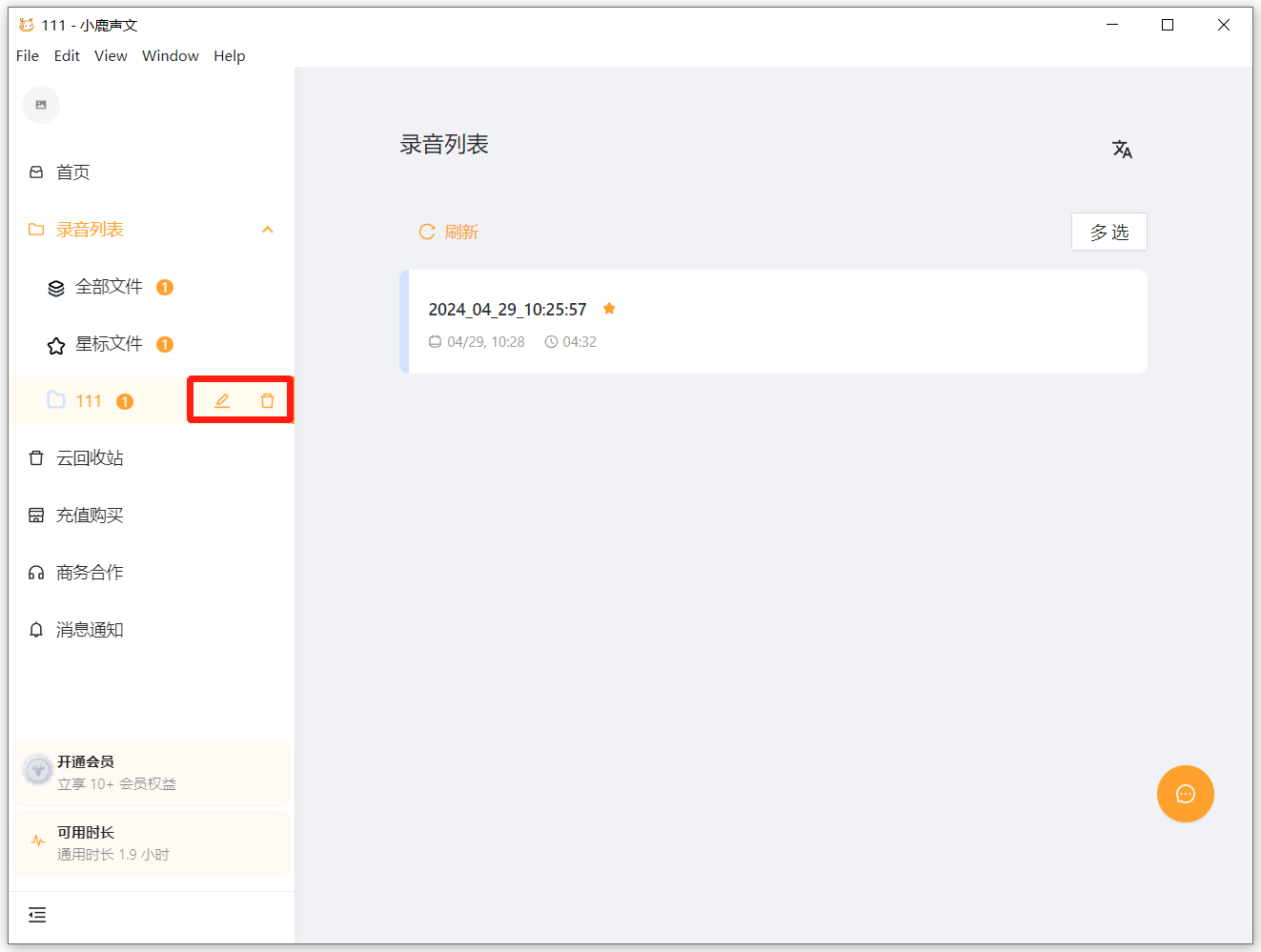
Task: Click the 可用时长 available duration card
Action: pos(152,843)
